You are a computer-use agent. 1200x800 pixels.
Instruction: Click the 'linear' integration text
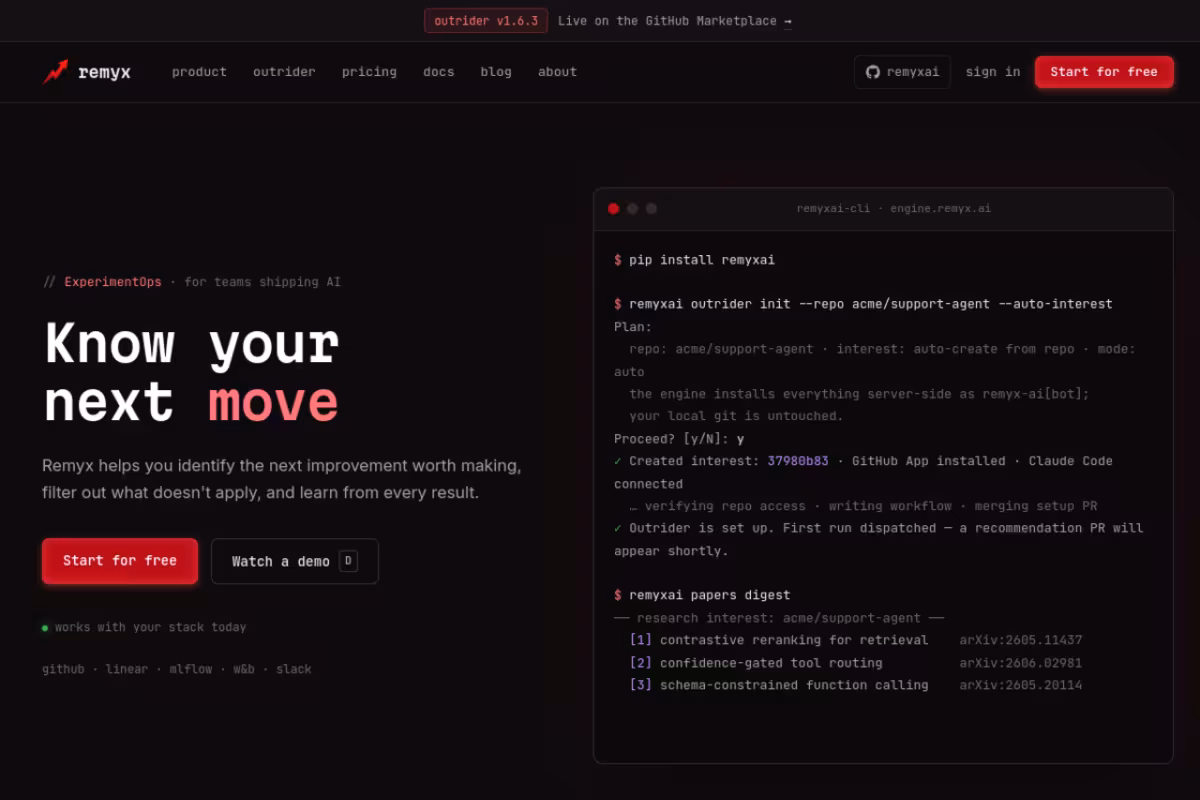tap(127, 669)
